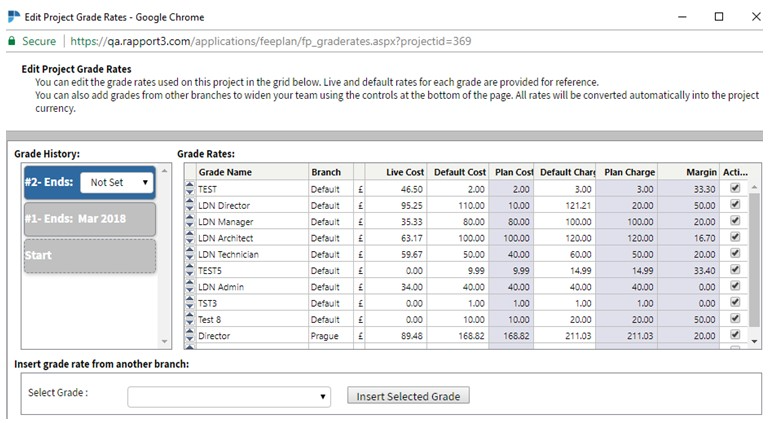Click the green Secure padlock icon
This screenshot has height=423, width=777.
point(12,41)
